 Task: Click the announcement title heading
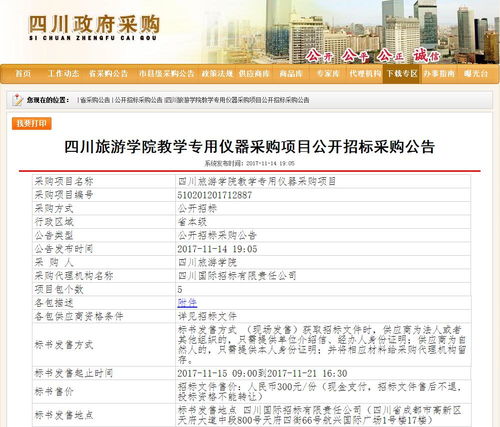250,147
